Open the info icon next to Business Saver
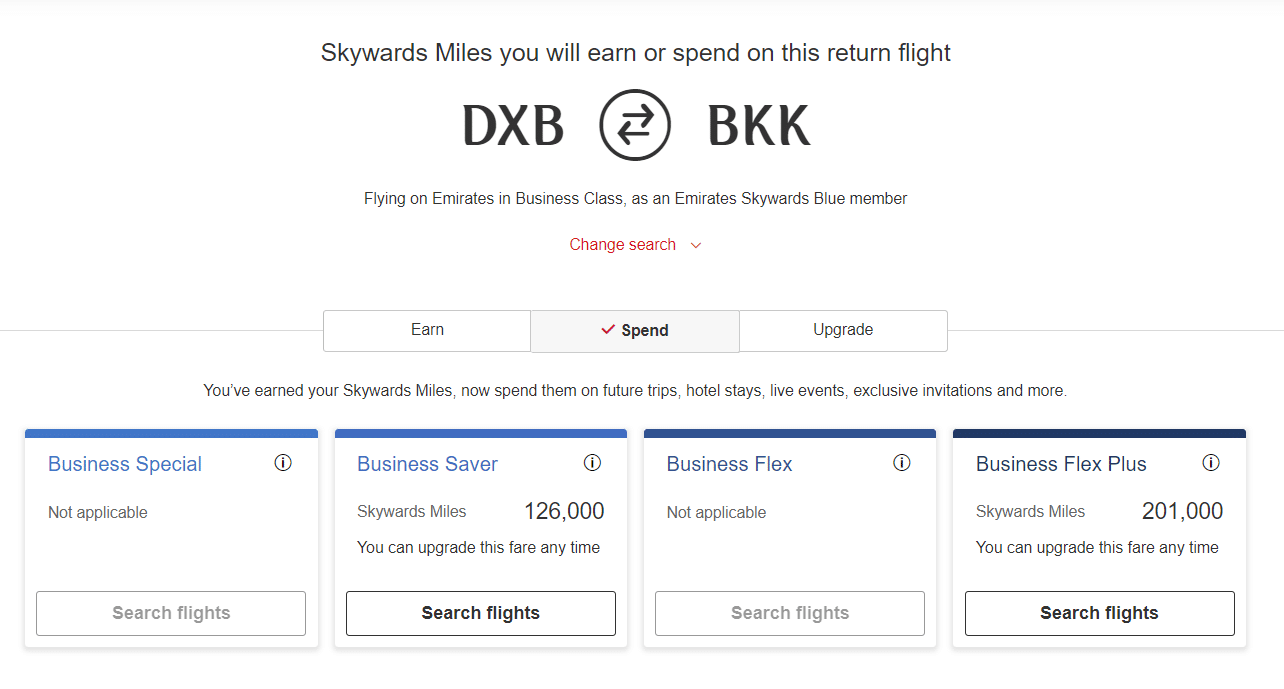The width and height of the screenshot is (1284, 689). click(592, 463)
